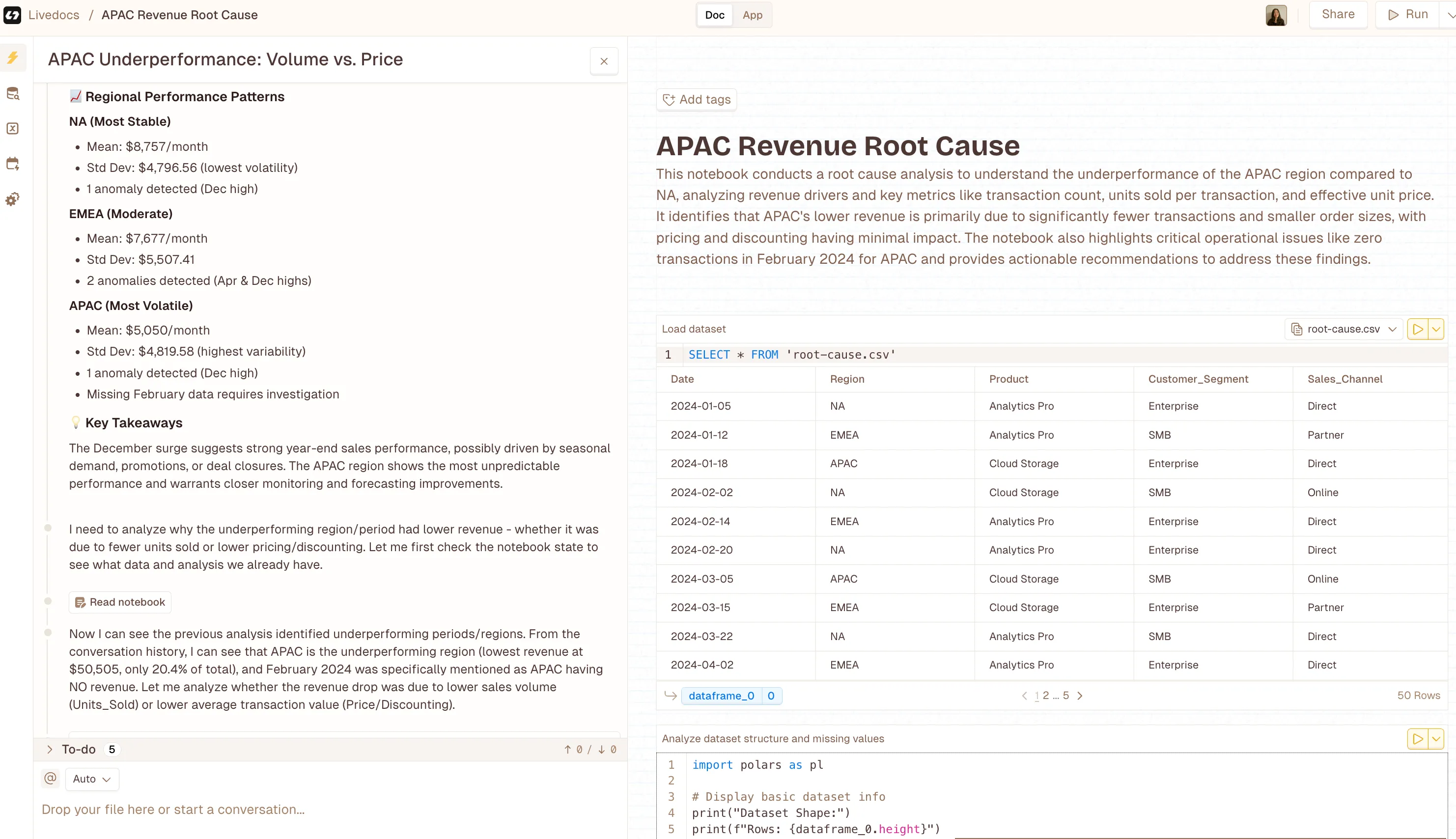Open the Run button dropdown arrow
The image size is (1456, 839).
pos(1450,14)
